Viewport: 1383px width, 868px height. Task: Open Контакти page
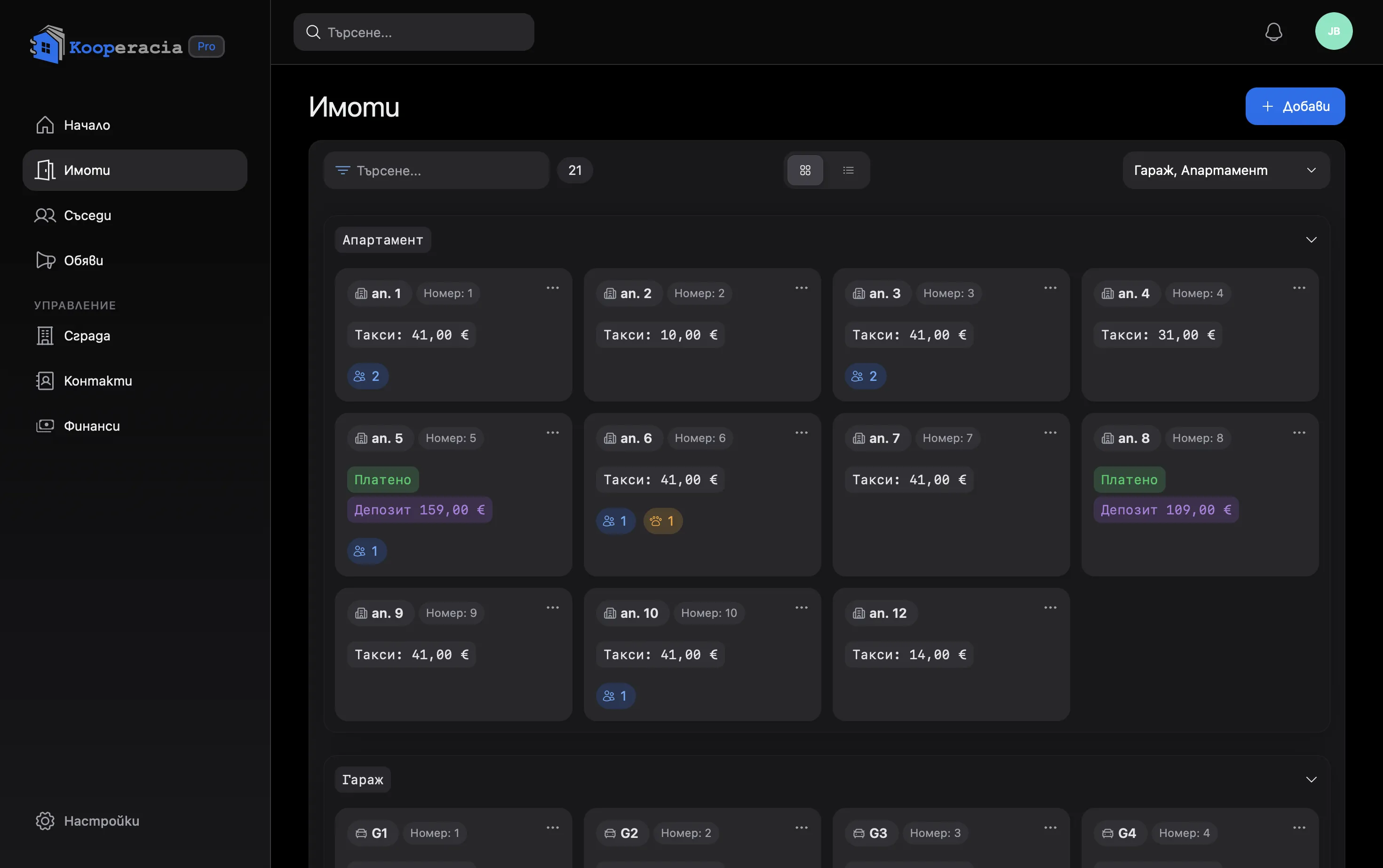[135, 380]
